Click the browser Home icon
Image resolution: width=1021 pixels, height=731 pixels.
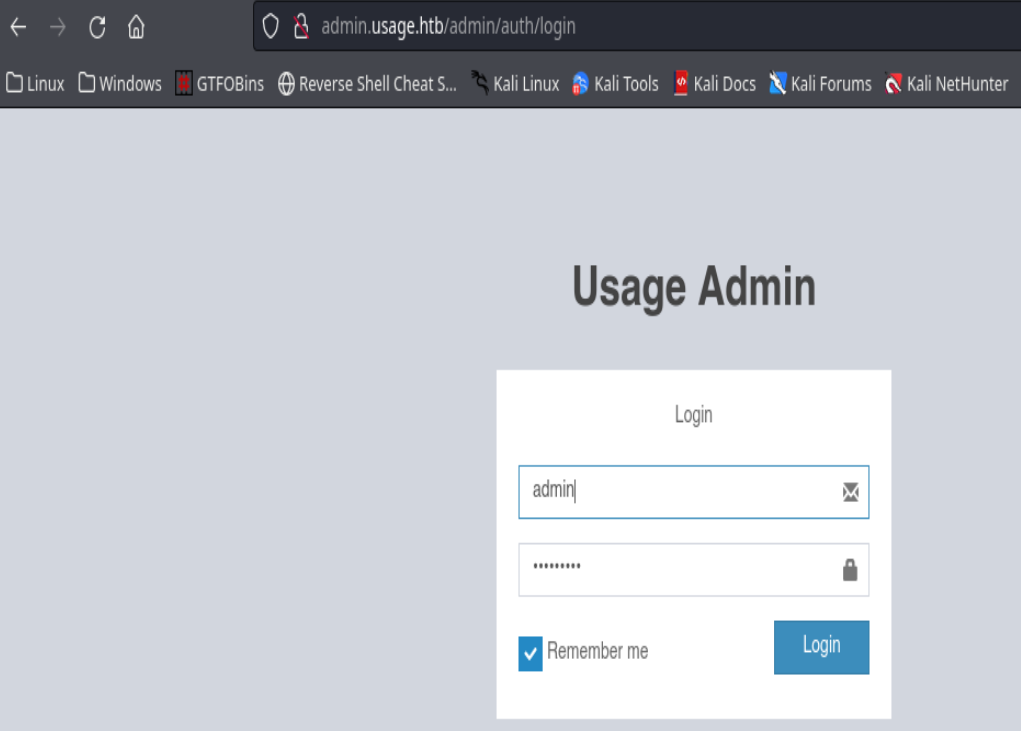[x=138, y=26]
